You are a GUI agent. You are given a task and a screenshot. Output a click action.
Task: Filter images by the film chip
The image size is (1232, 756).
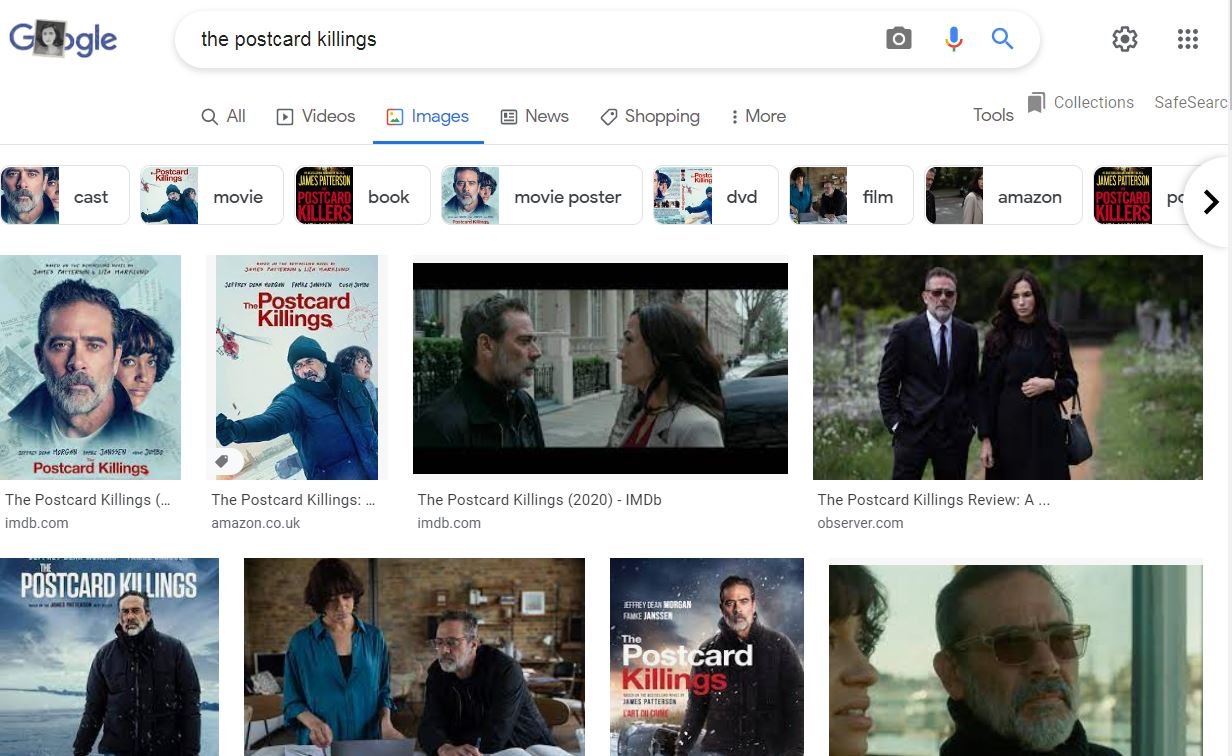pyautogui.click(x=851, y=195)
